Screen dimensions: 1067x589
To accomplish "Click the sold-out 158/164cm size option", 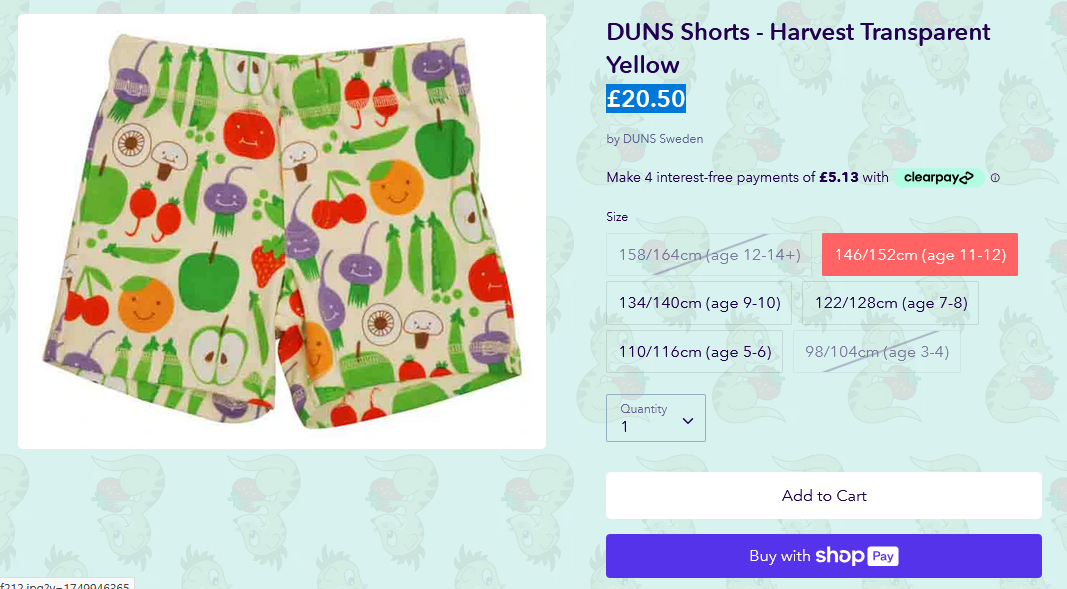I will (x=709, y=254).
